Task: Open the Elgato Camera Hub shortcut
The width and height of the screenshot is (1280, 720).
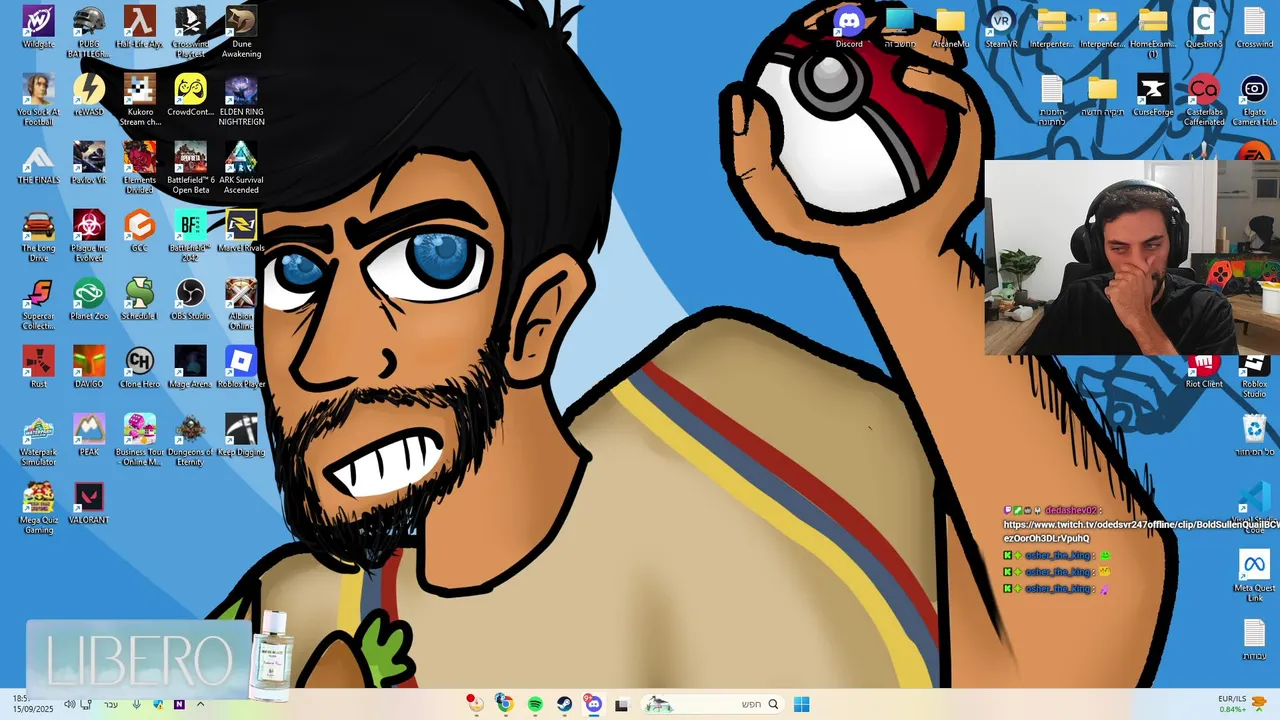Action: tap(1254, 100)
